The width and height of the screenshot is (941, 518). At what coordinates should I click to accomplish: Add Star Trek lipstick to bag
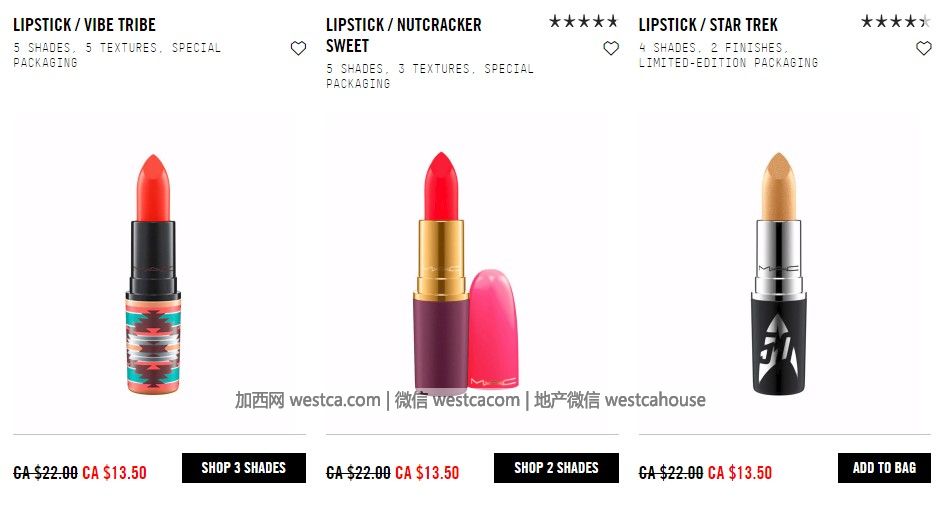coord(885,468)
